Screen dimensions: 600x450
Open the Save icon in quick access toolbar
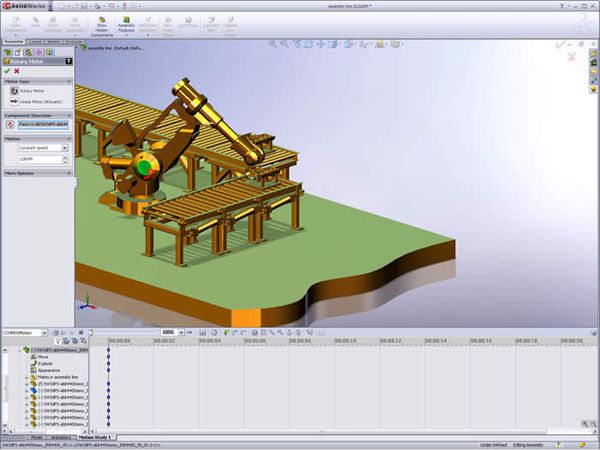[86, 6]
